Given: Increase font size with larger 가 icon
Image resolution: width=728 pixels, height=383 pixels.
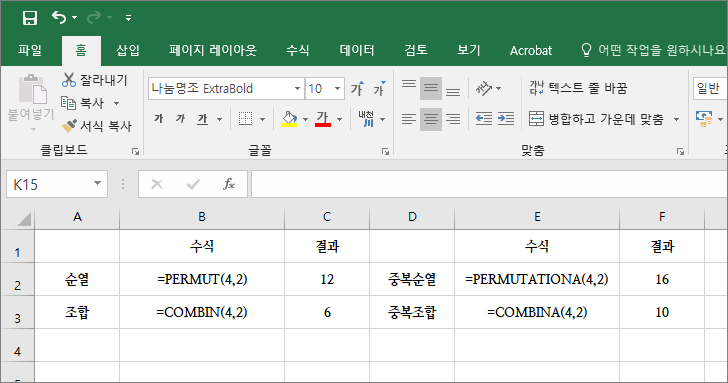Looking at the screenshot, I should (358, 88).
